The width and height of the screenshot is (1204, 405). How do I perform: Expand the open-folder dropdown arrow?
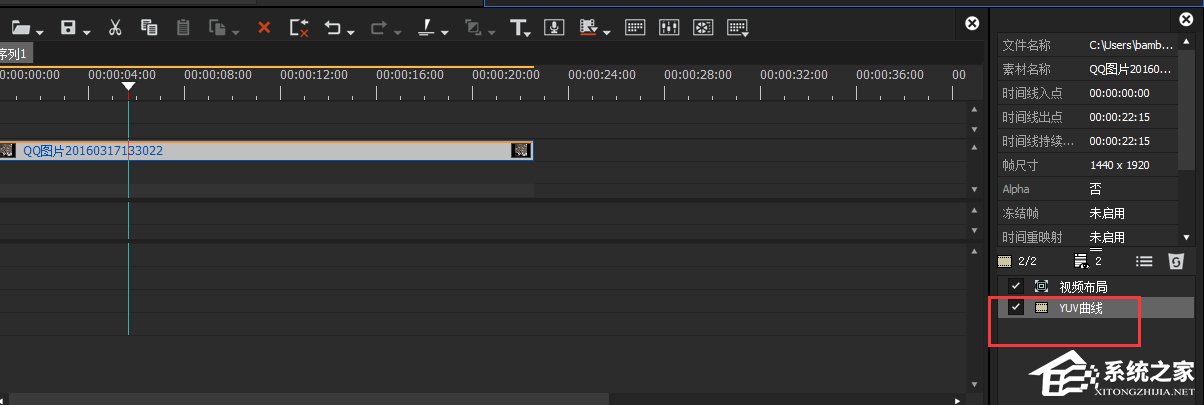pos(40,32)
